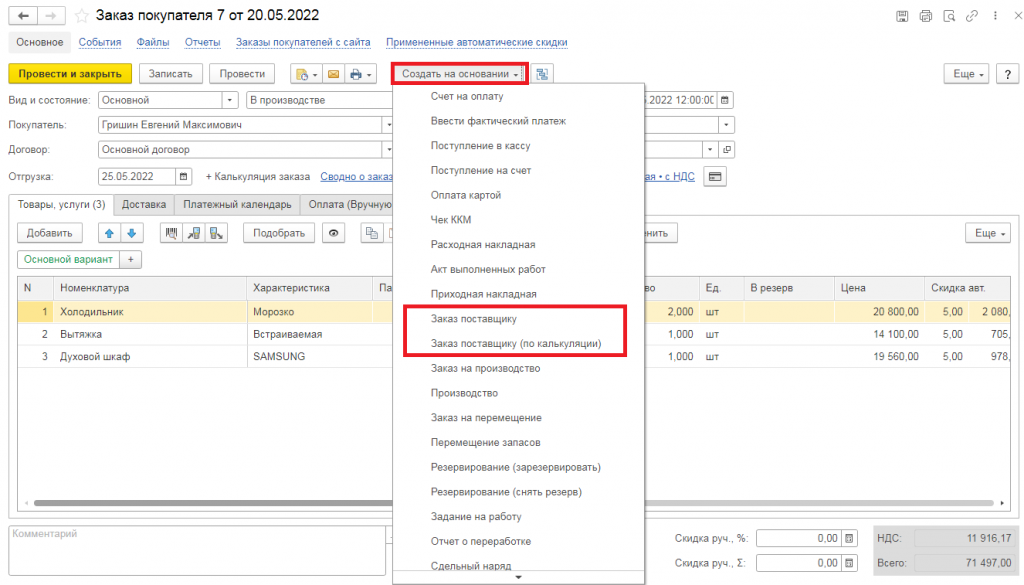The height and width of the screenshot is (585, 1024).
Task: Open the События section link
Action: (100, 42)
